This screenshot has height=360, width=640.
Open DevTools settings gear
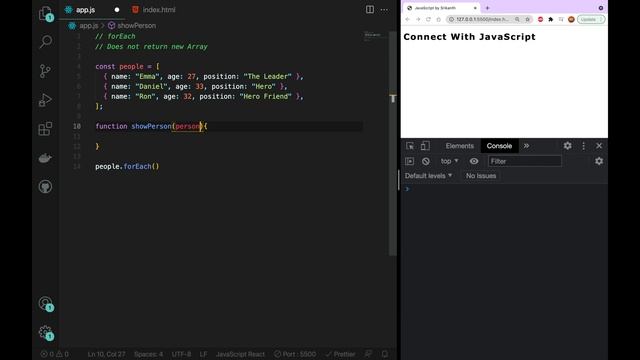pyautogui.click(x=567, y=146)
